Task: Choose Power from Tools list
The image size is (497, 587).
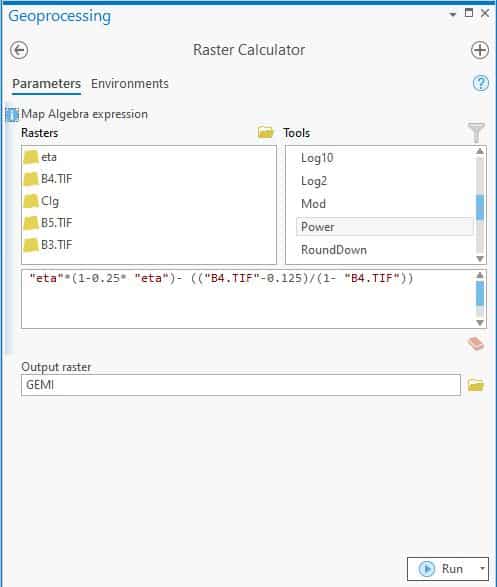Action: [384, 227]
